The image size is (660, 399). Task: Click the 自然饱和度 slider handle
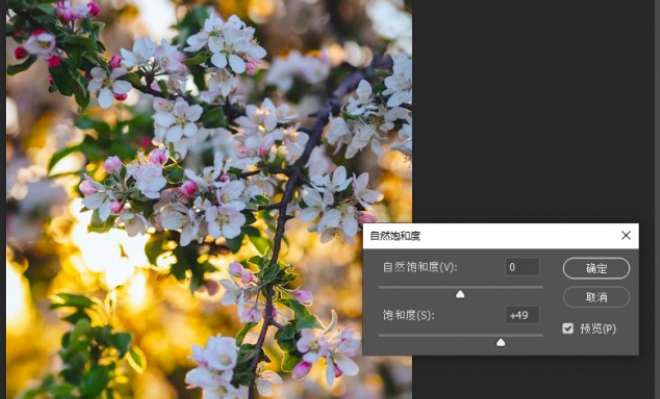click(460, 294)
